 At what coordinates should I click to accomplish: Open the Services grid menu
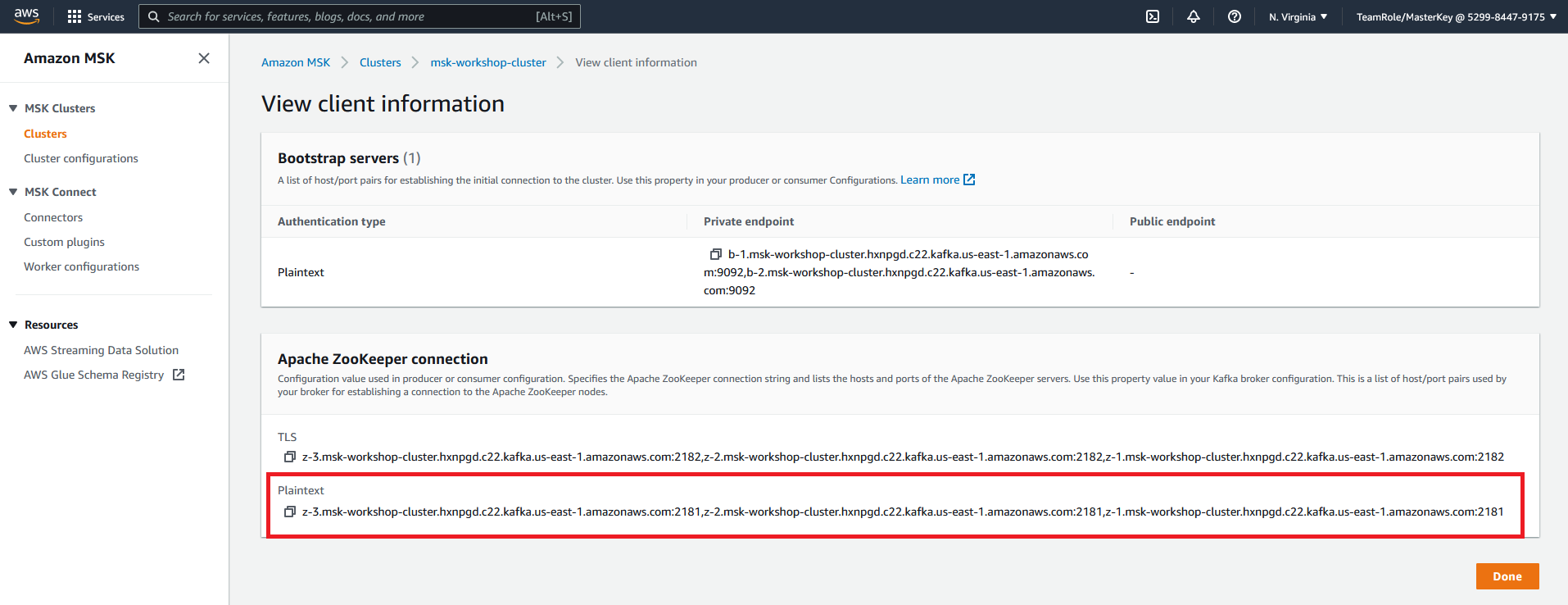click(96, 16)
